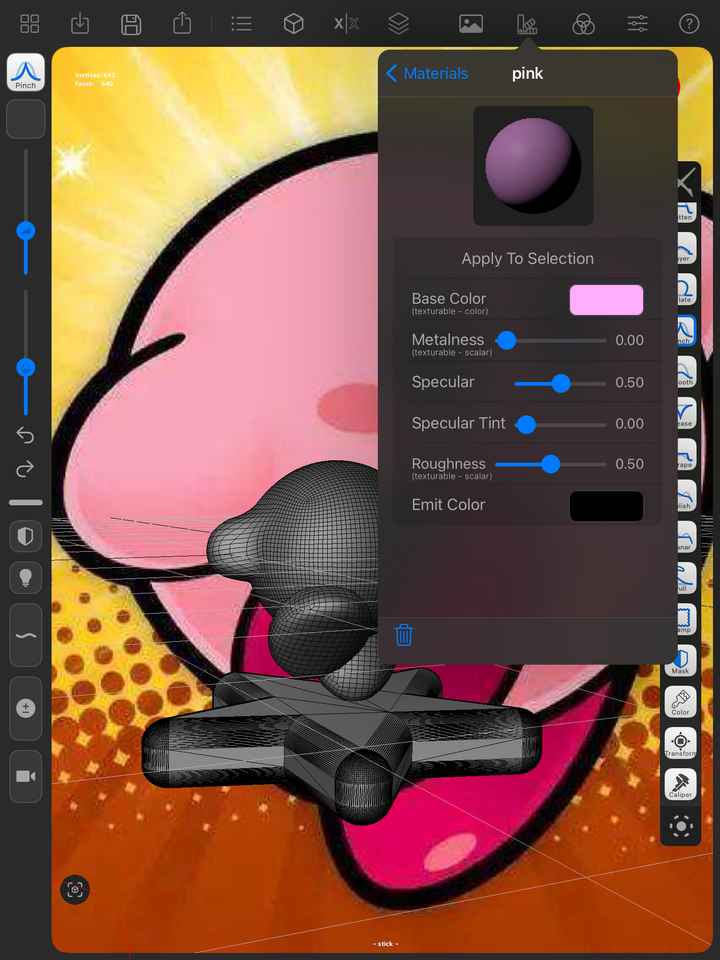The height and width of the screenshot is (960, 720).
Task: Open the stacked layers menu
Action: [399, 24]
